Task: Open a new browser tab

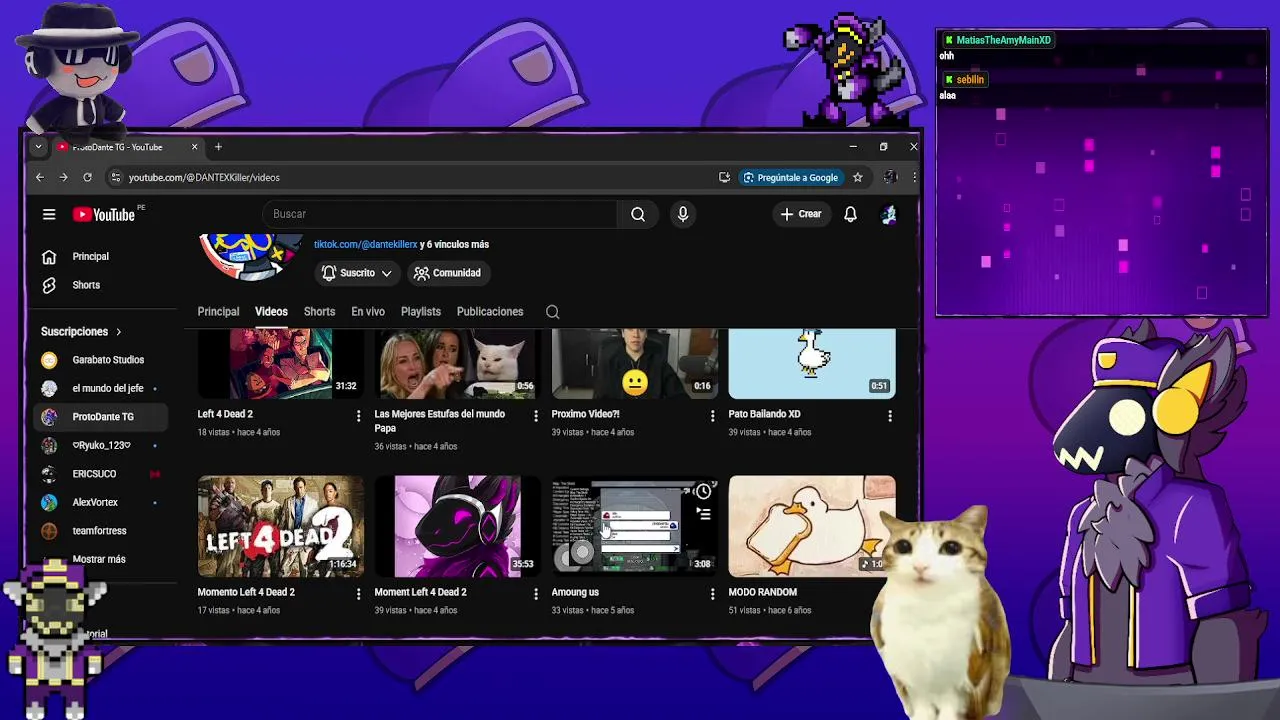Action: point(218,147)
